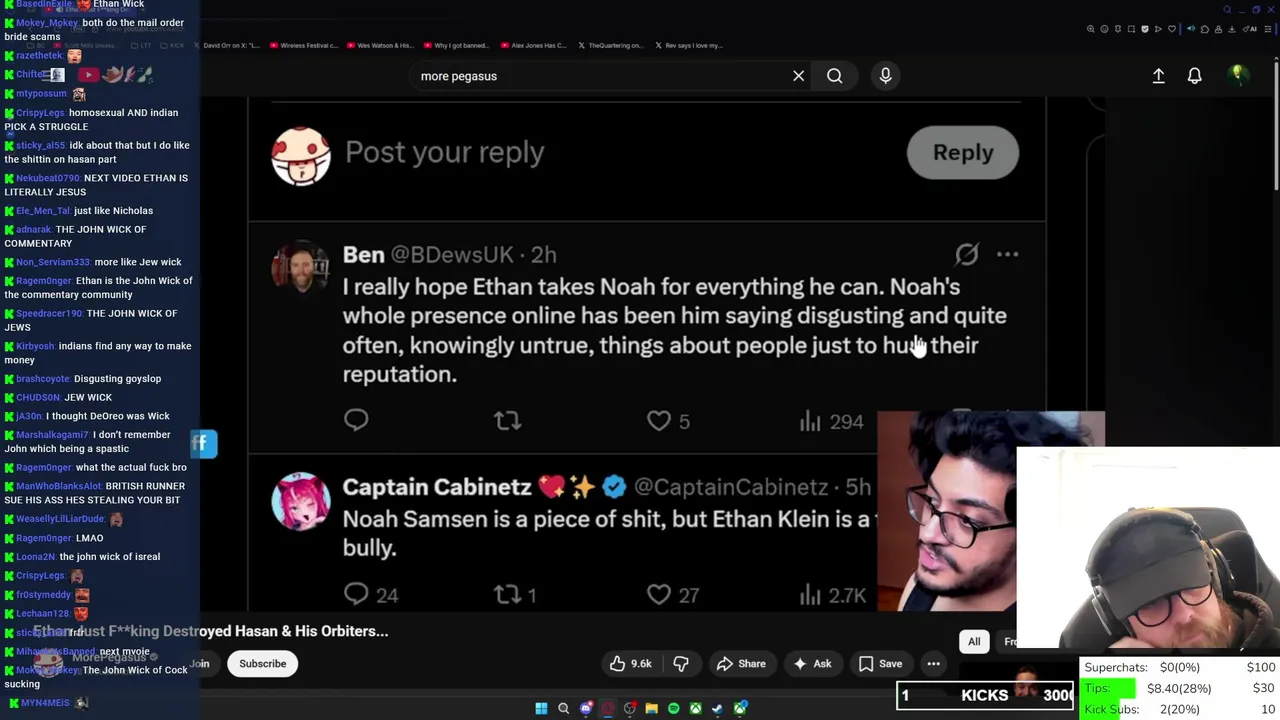Click in the 'more pegasus' search field
The image size is (1280, 720).
click(x=600, y=76)
